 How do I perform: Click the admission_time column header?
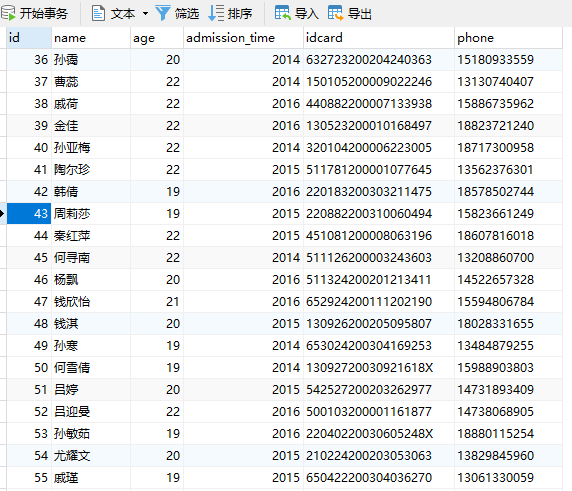point(243,38)
